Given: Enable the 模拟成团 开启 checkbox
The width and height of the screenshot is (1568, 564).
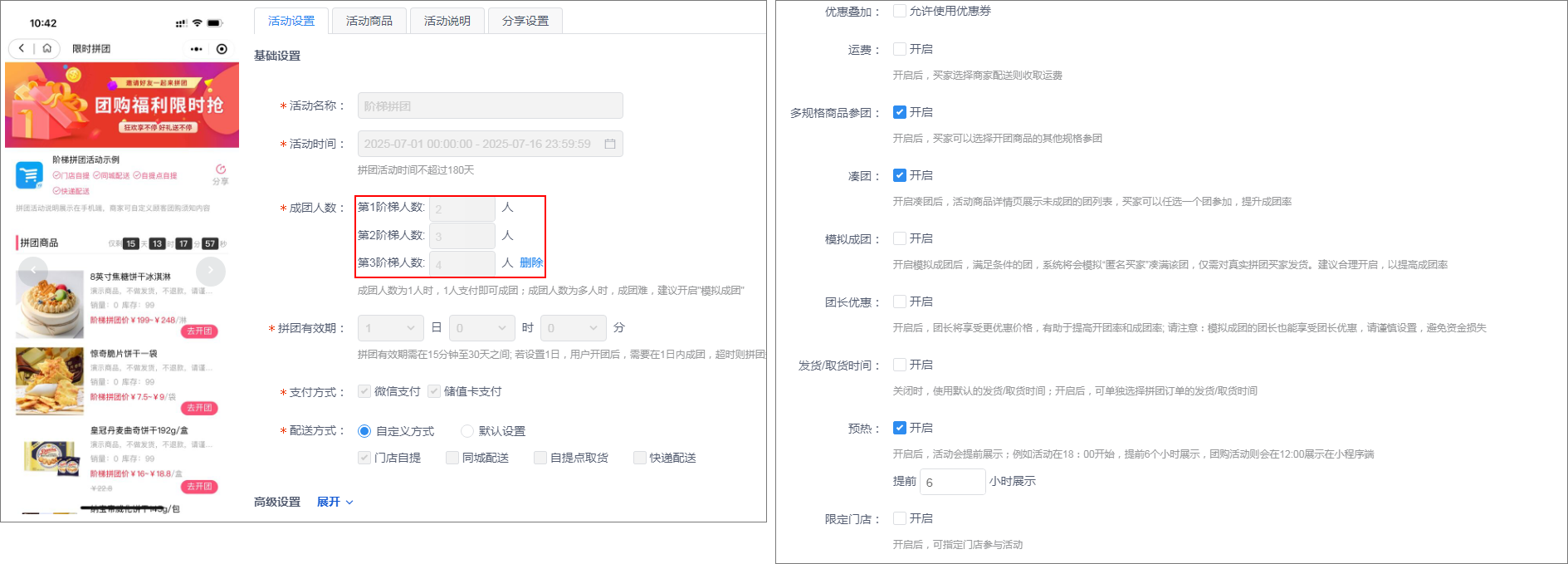Looking at the screenshot, I should (x=900, y=238).
